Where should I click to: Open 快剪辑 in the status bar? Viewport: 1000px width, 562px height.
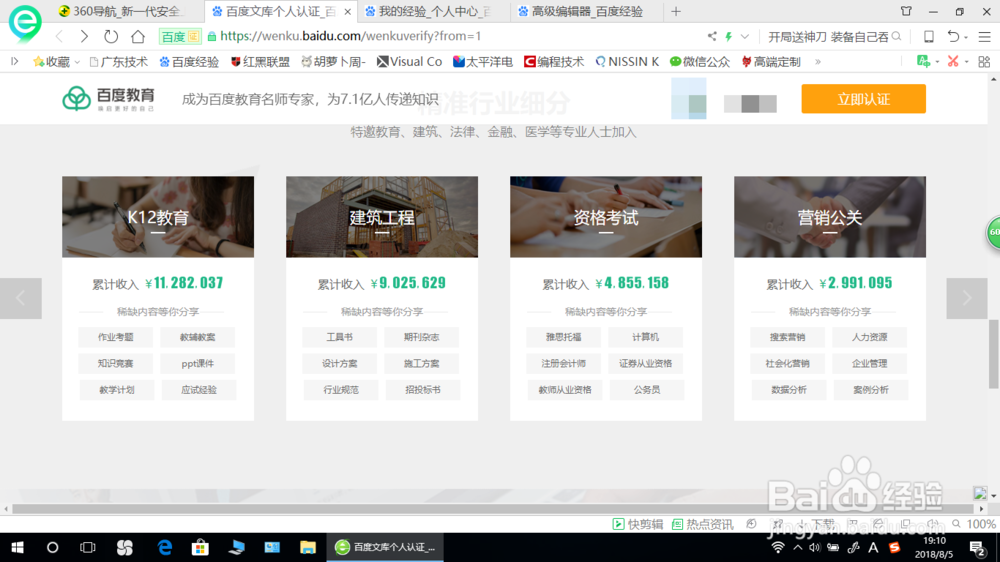pyautogui.click(x=638, y=524)
